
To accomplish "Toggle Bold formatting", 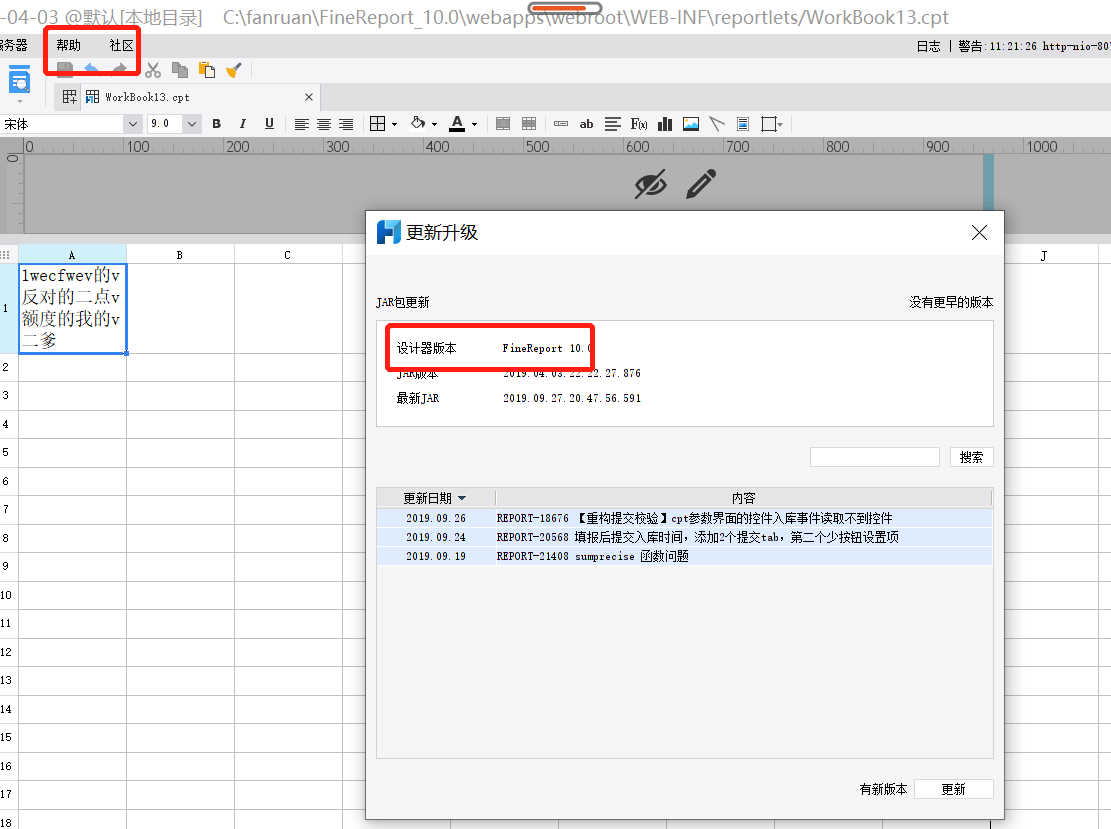I will coord(217,124).
